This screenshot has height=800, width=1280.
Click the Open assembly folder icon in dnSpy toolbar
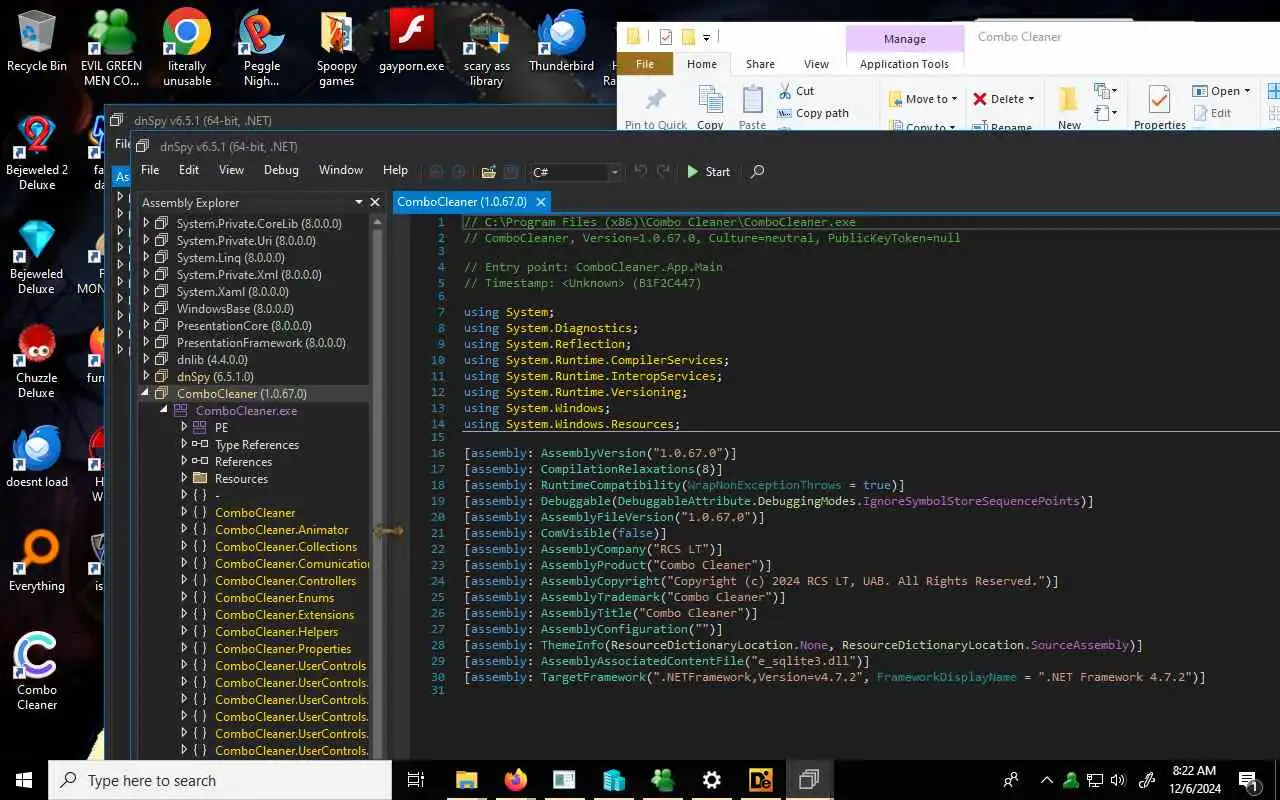[x=489, y=172]
